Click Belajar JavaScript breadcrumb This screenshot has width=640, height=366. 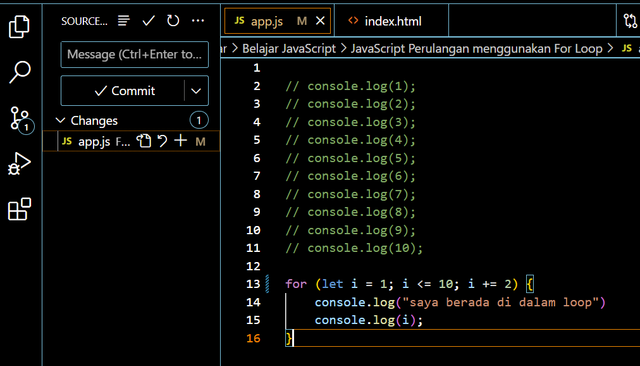click(289, 49)
